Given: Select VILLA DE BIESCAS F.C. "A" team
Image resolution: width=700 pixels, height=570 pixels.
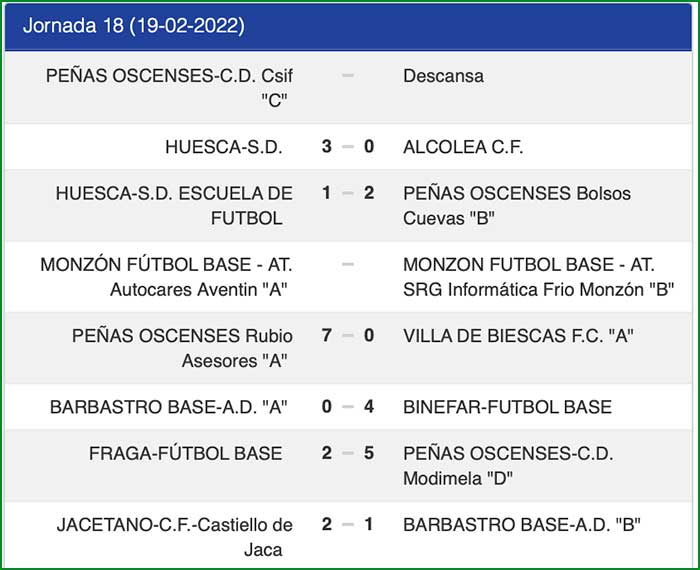Looking at the screenshot, I should click(518, 336).
